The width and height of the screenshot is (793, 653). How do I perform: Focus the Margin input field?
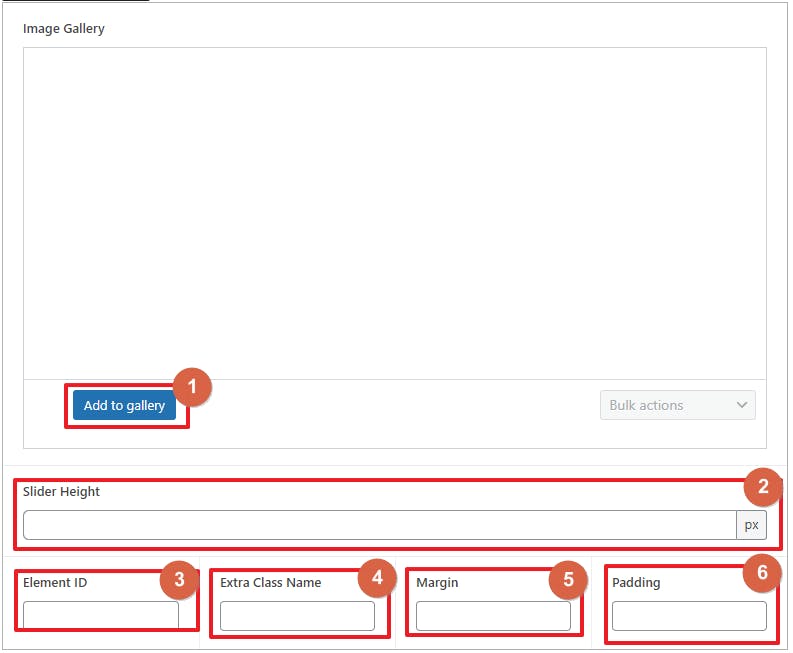click(493, 616)
